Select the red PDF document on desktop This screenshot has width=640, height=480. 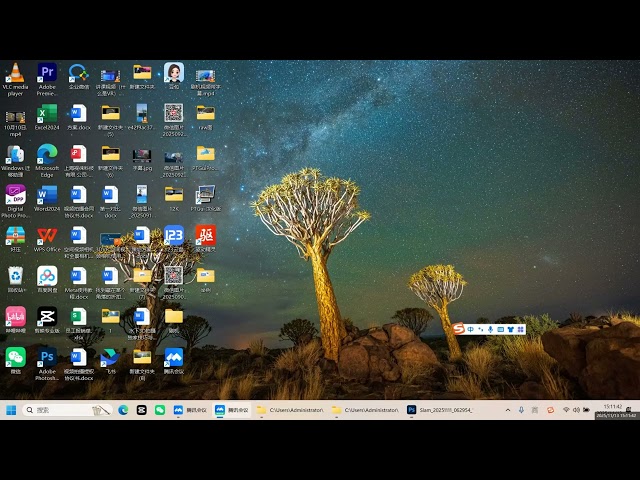78,160
